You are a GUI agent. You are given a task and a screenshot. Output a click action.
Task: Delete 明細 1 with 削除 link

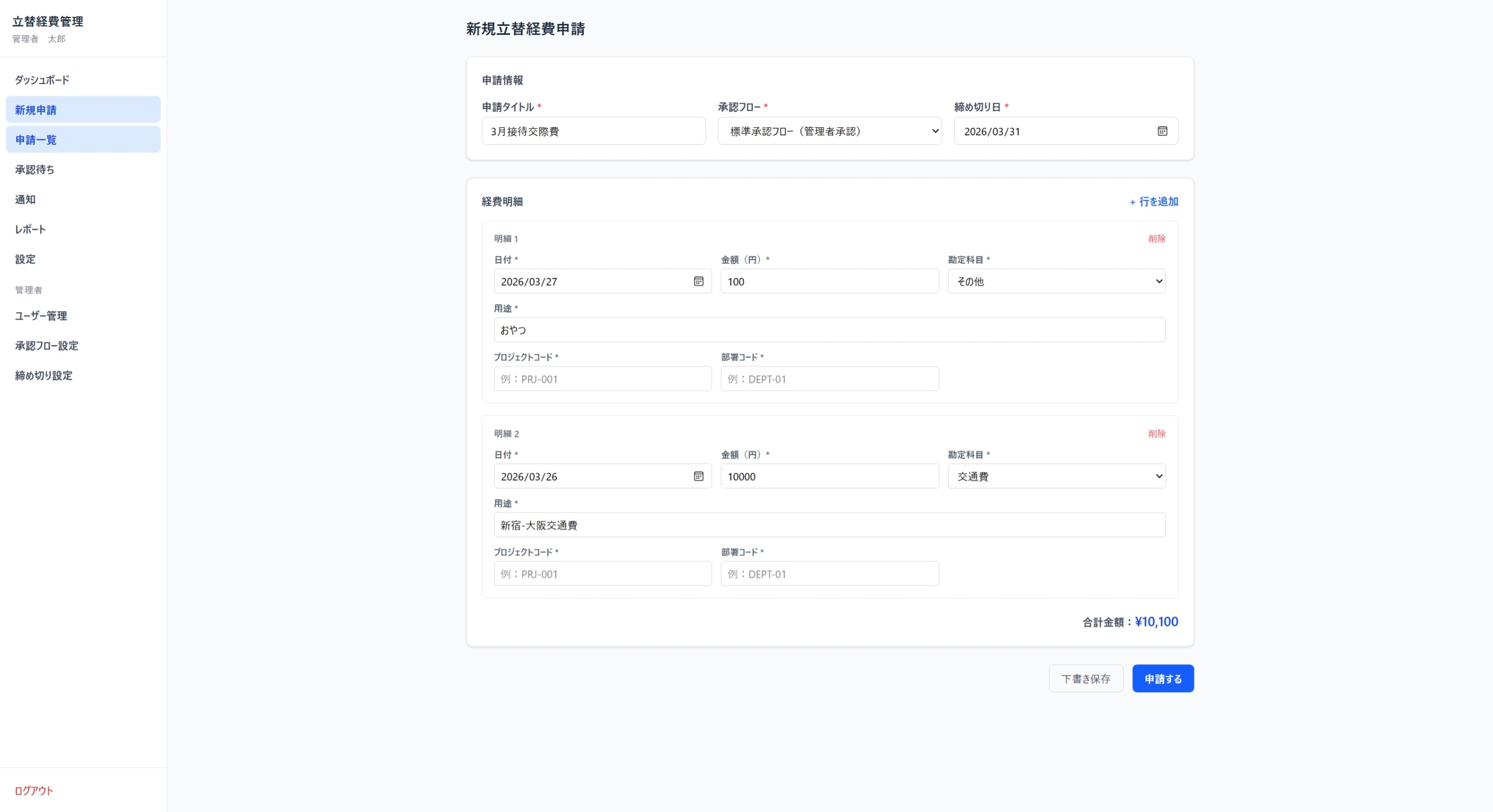(x=1156, y=239)
